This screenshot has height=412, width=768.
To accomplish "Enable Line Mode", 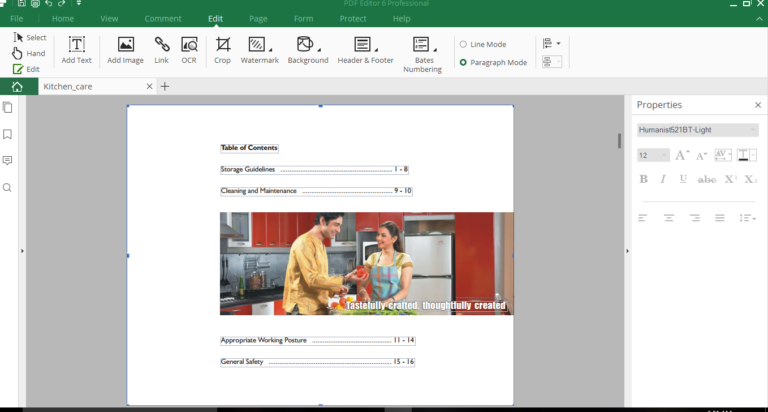I will (x=482, y=44).
